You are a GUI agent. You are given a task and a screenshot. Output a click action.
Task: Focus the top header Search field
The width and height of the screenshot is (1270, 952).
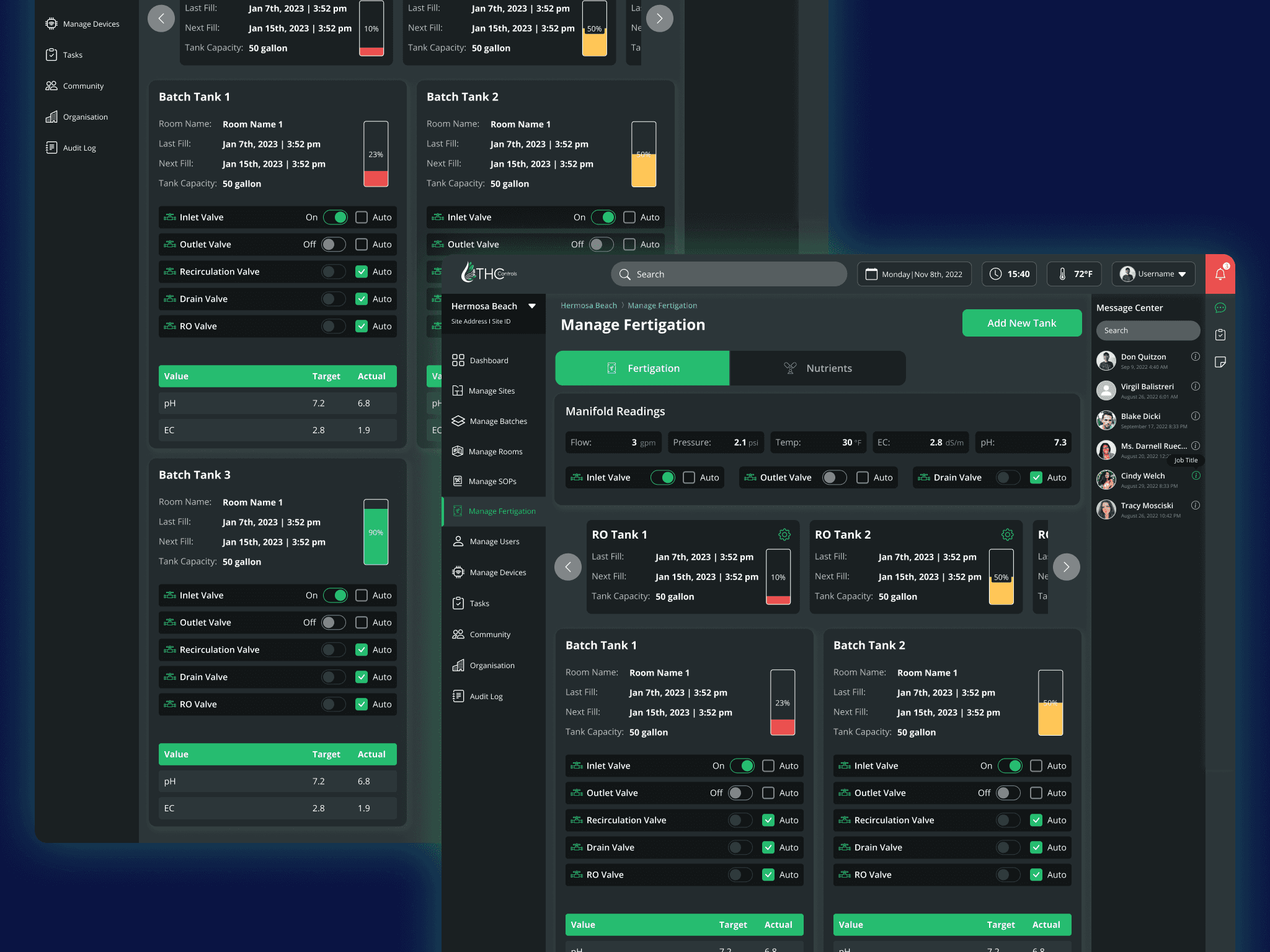tap(729, 274)
